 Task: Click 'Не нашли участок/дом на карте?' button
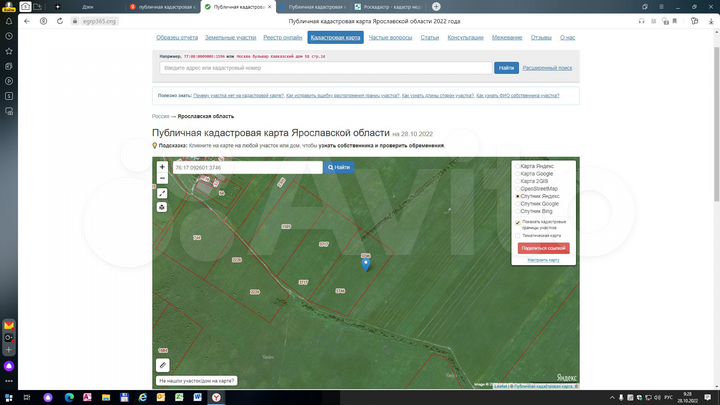click(197, 381)
